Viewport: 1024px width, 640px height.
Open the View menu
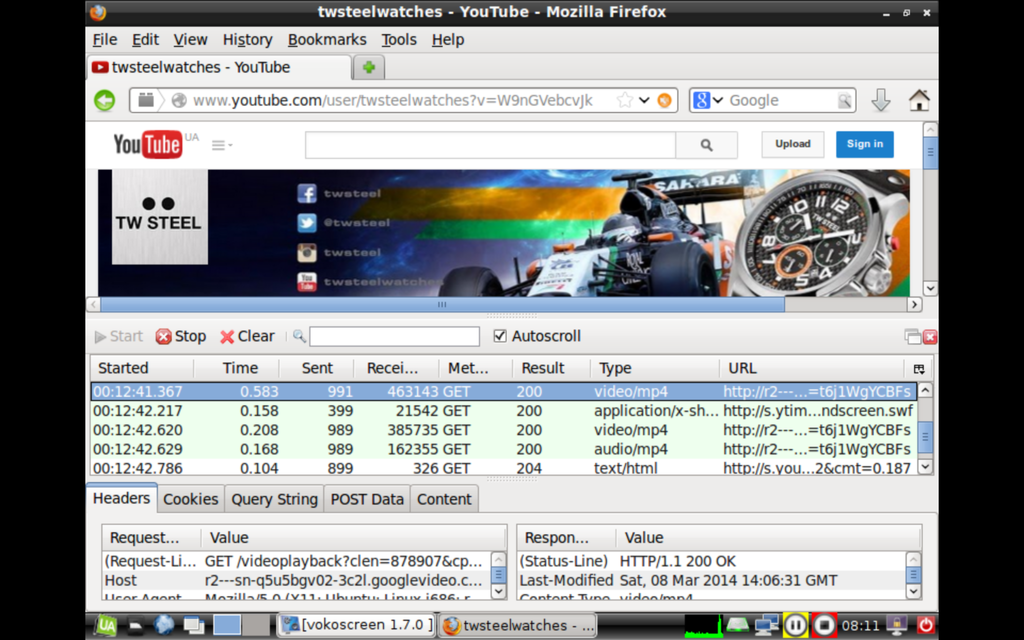pyautogui.click(x=190, y=40)
